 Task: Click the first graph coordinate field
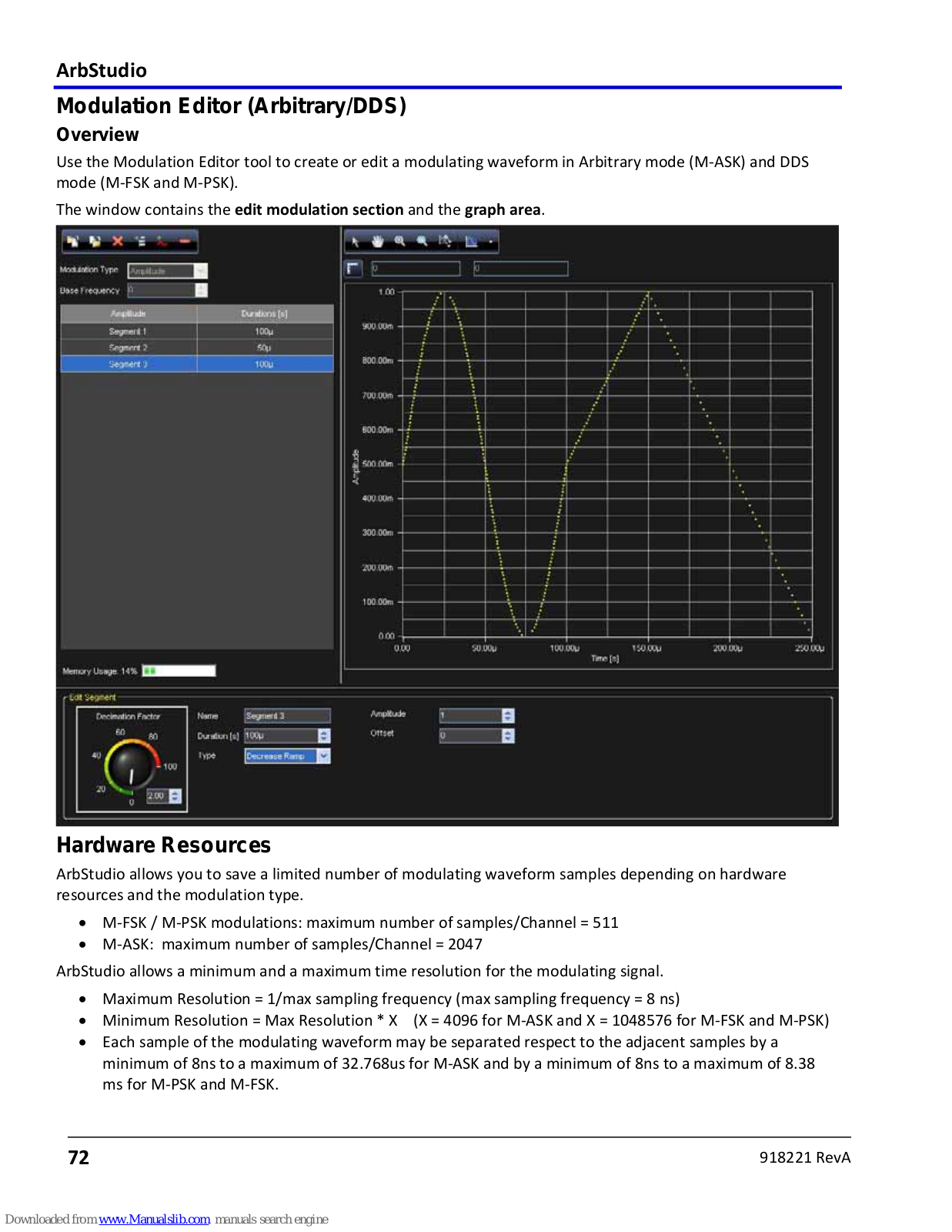(416, 268)
